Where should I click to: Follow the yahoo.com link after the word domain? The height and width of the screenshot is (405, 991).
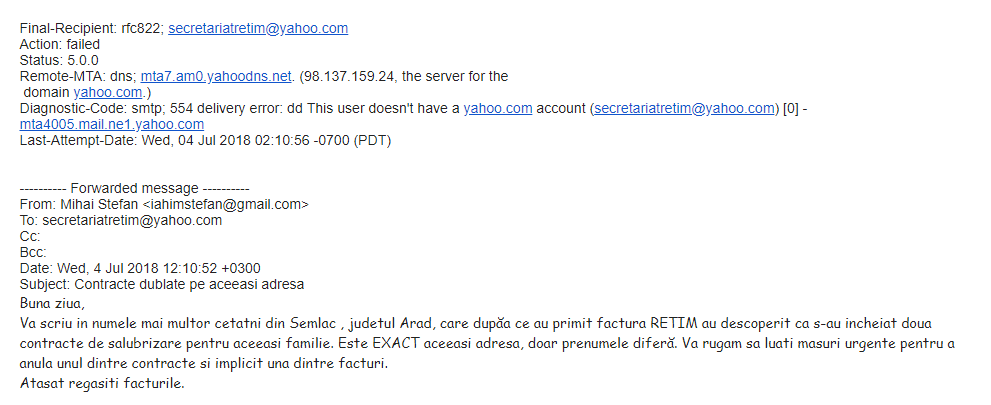(x=108, y=92)
